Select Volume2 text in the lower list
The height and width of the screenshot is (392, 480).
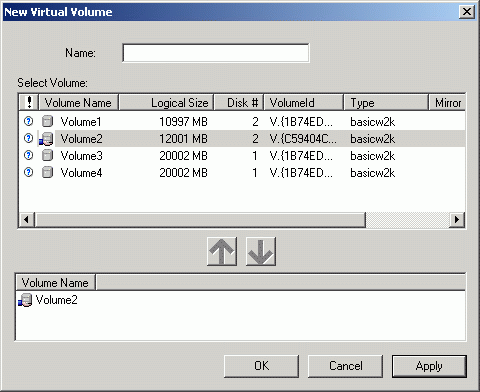[56, 300]
